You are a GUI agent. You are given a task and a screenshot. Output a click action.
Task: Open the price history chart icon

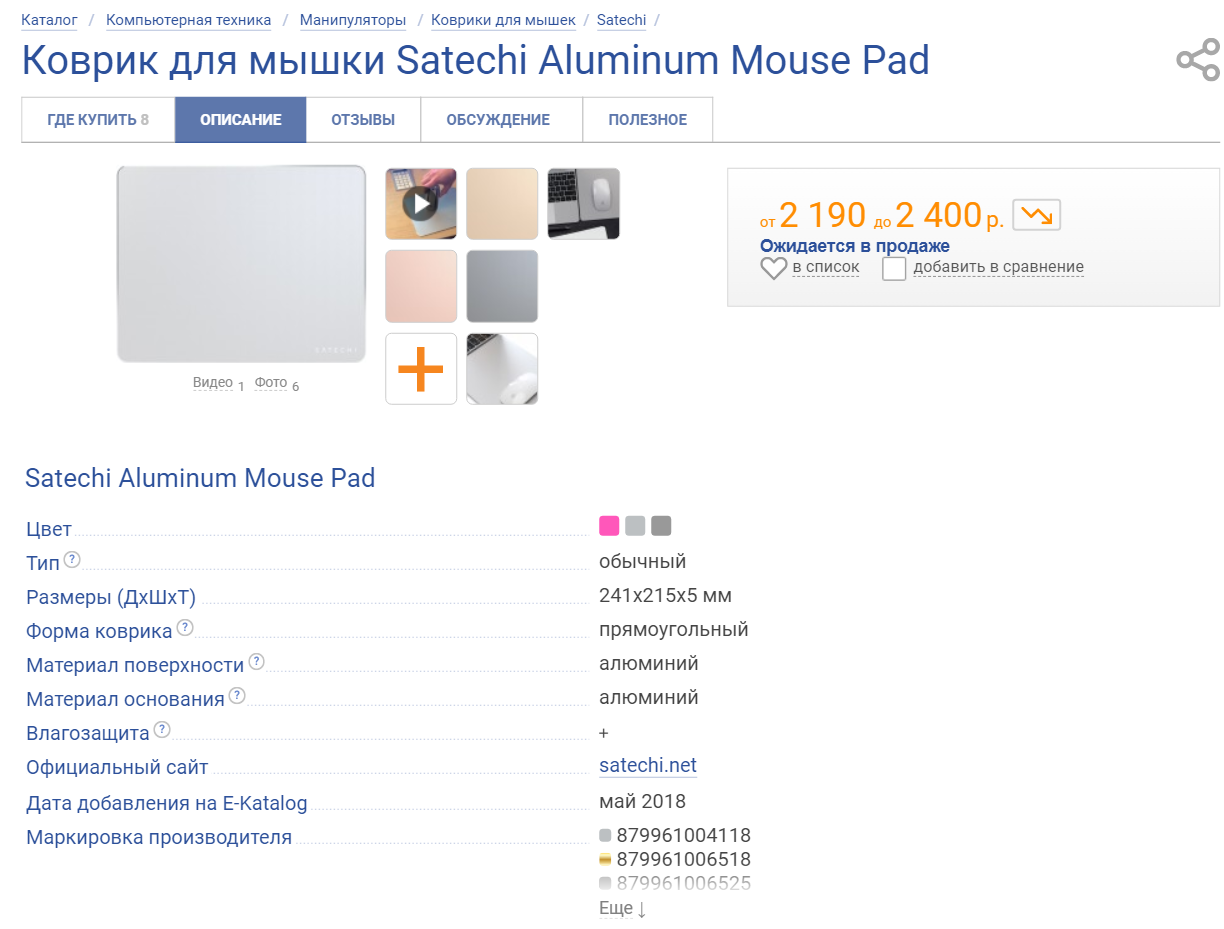1036,215
